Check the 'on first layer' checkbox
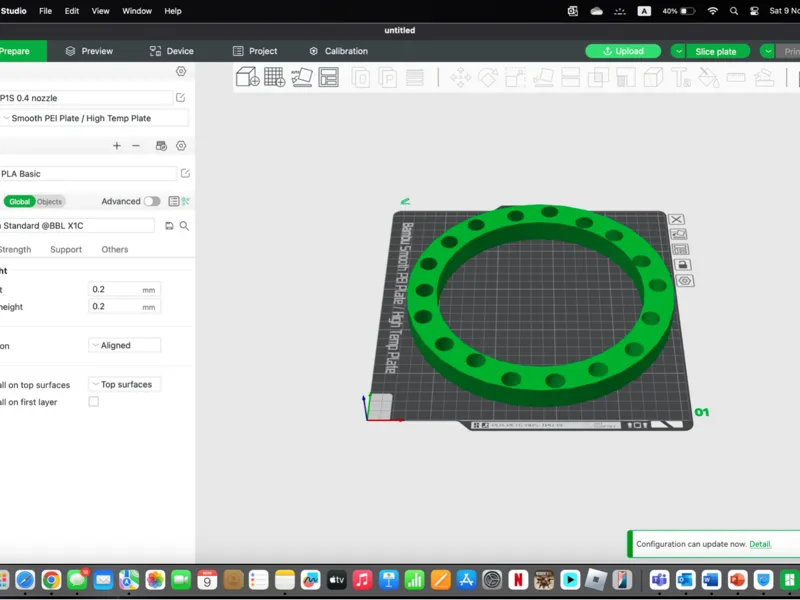Viewport: 800px width, 600px height. pyautogui.click(x=94, y=402)
